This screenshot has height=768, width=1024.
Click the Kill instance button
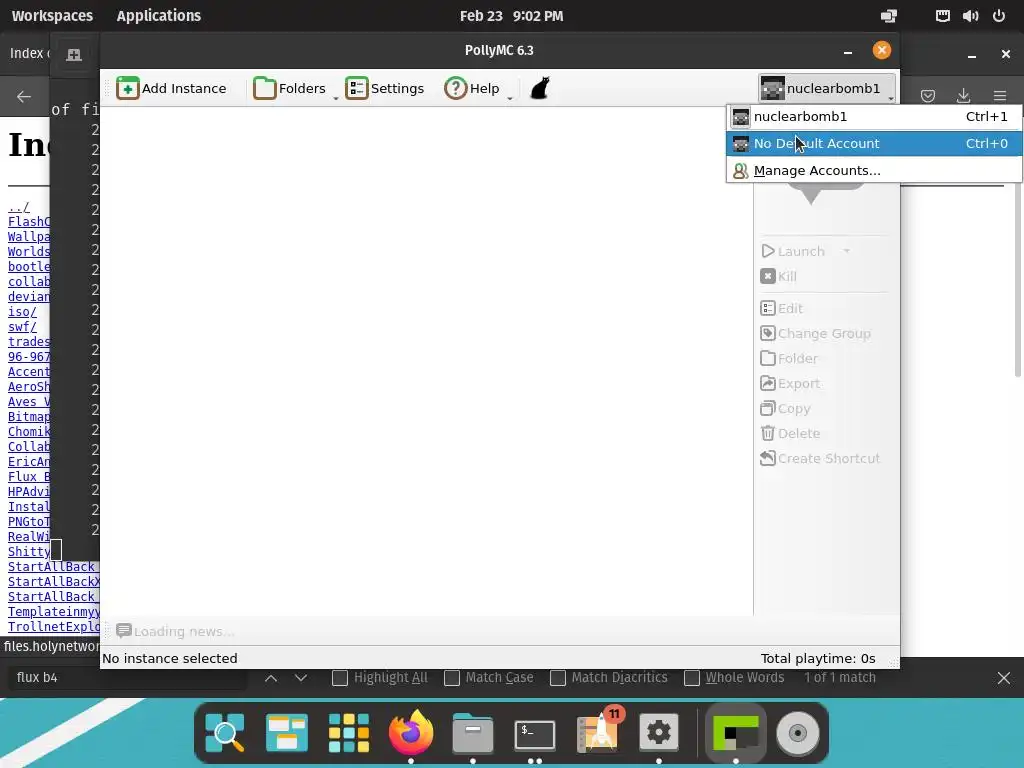coord(778,276)
